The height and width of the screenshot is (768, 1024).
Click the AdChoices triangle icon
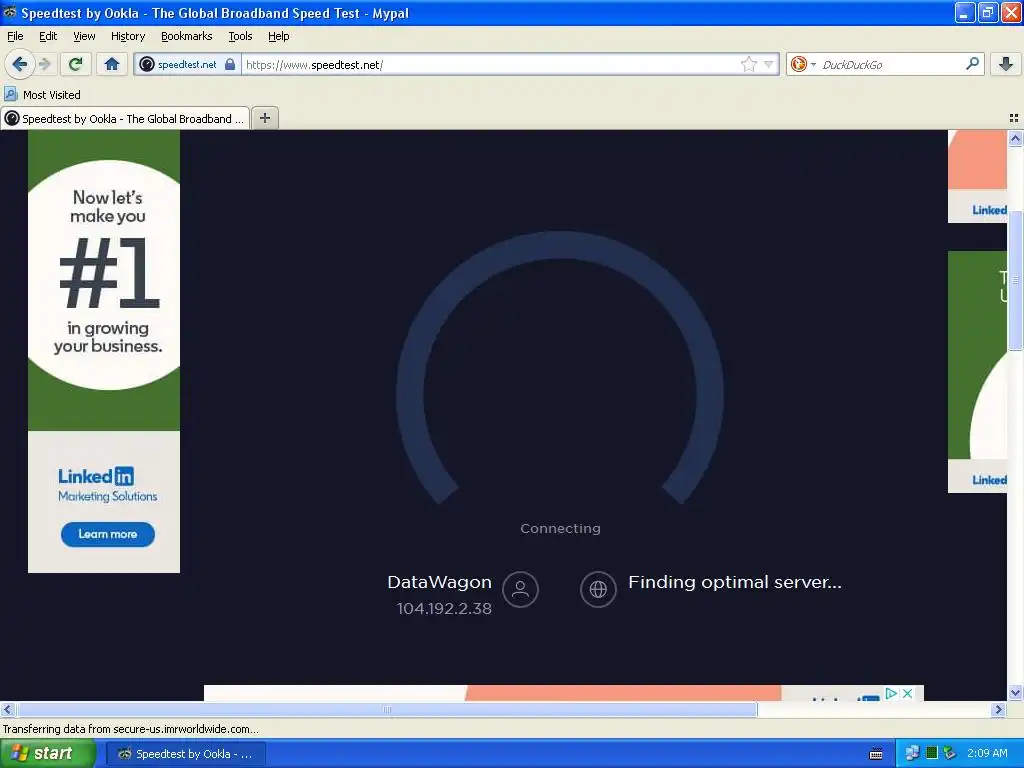point(891,693)
